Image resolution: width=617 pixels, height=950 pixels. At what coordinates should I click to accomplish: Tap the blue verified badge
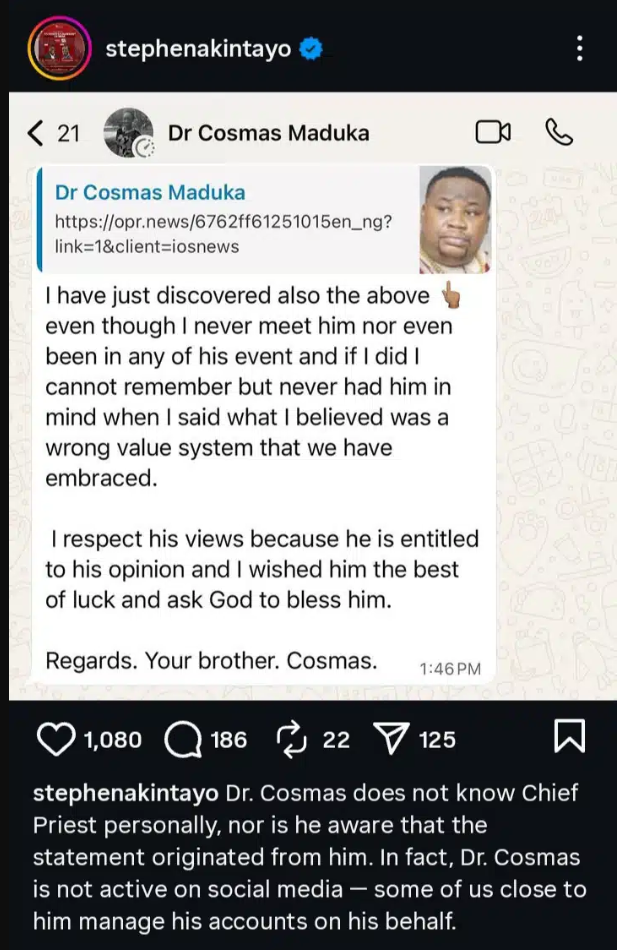pyautogui.click(x=311, y=48)
